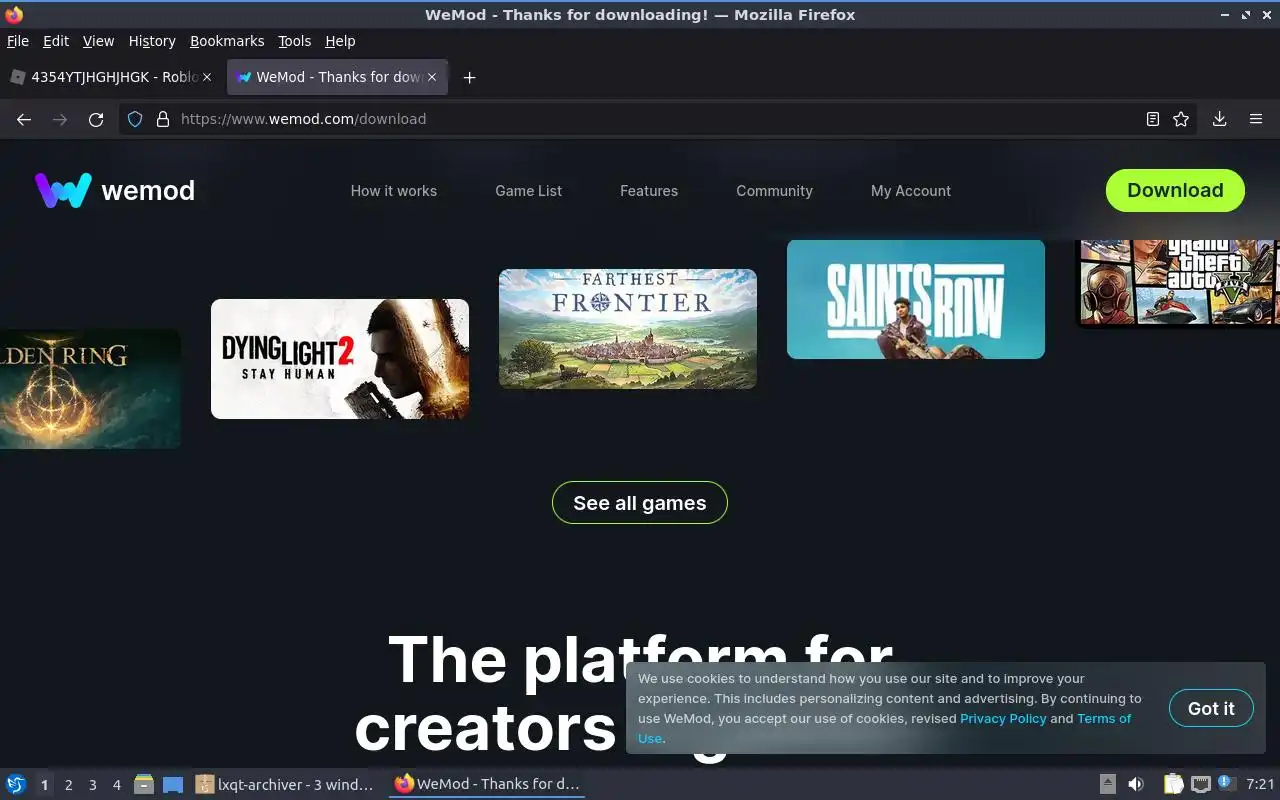Open the Tools menu
This screenshot has height=800, width=1280.
295,41
